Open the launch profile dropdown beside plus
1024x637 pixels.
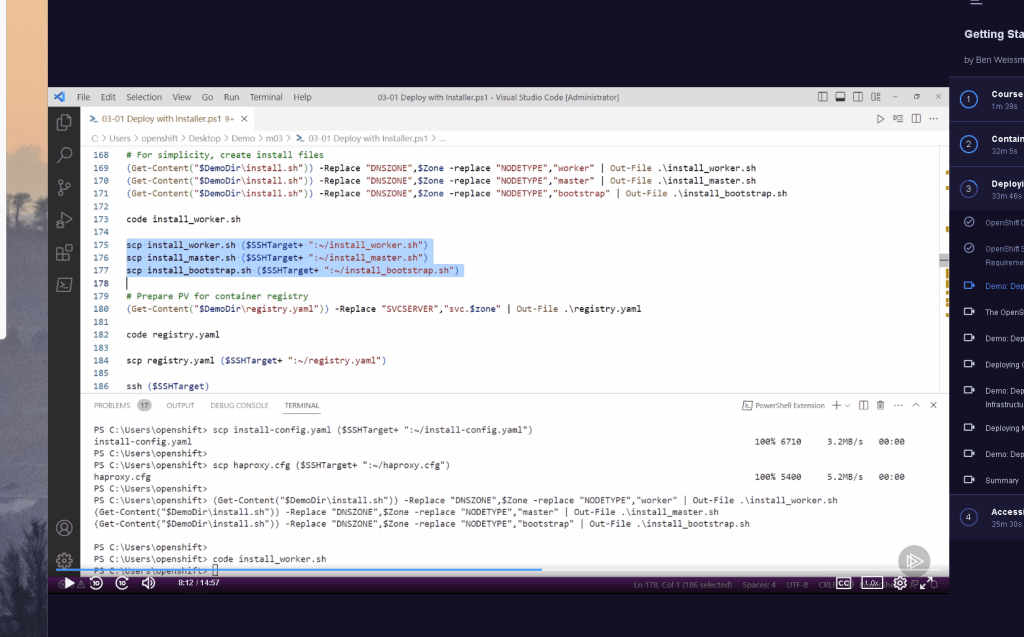pyautogui.click(x=848, y=406)
